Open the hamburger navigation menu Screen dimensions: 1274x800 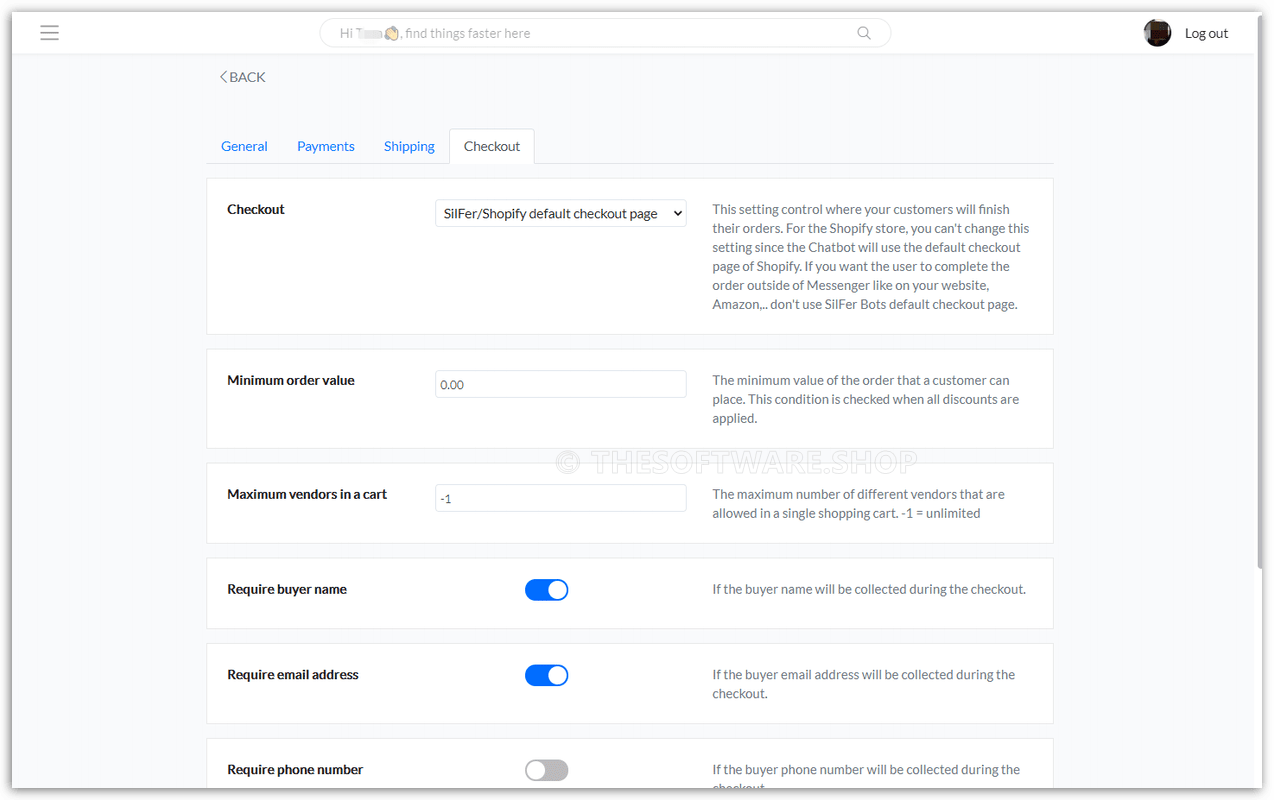[49, 32]
